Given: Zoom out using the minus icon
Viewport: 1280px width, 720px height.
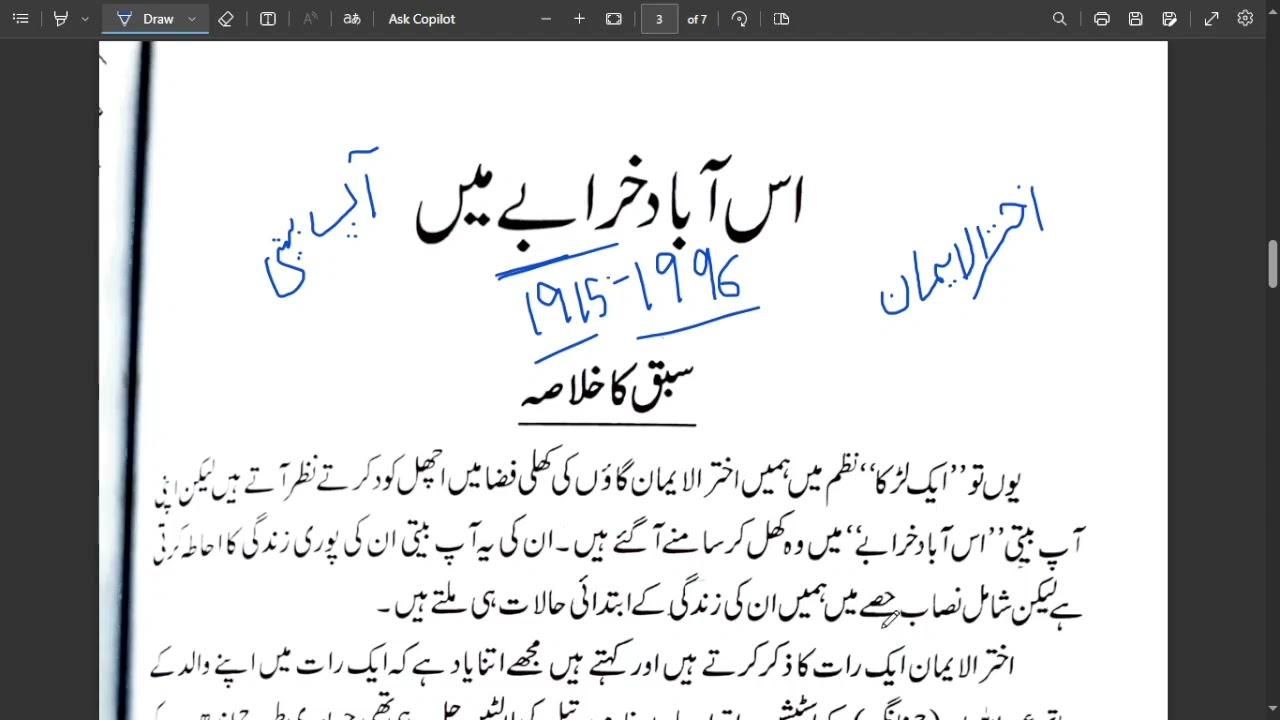Looking at the screenshot, I should [x=546, y=19].
